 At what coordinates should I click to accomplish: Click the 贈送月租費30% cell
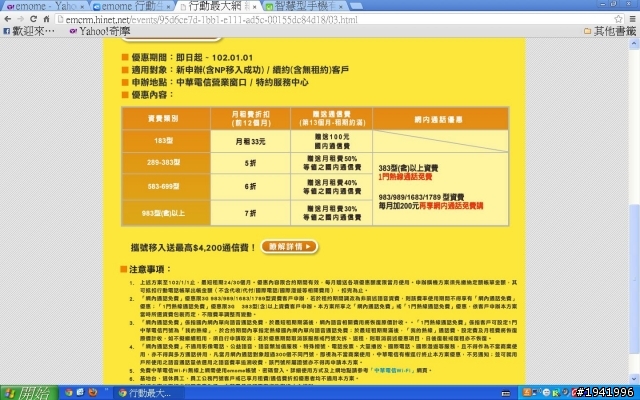pos(331,213)
